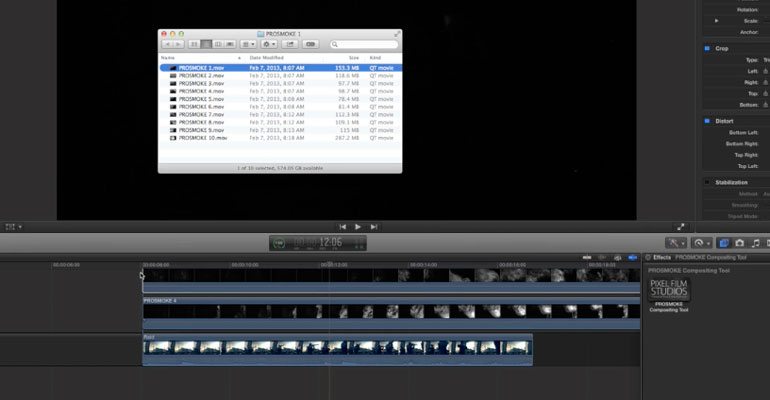This screenshot has width=770, height=400.
Task: Toggle Finder full screen arrows
Action: tap(397, 34)
